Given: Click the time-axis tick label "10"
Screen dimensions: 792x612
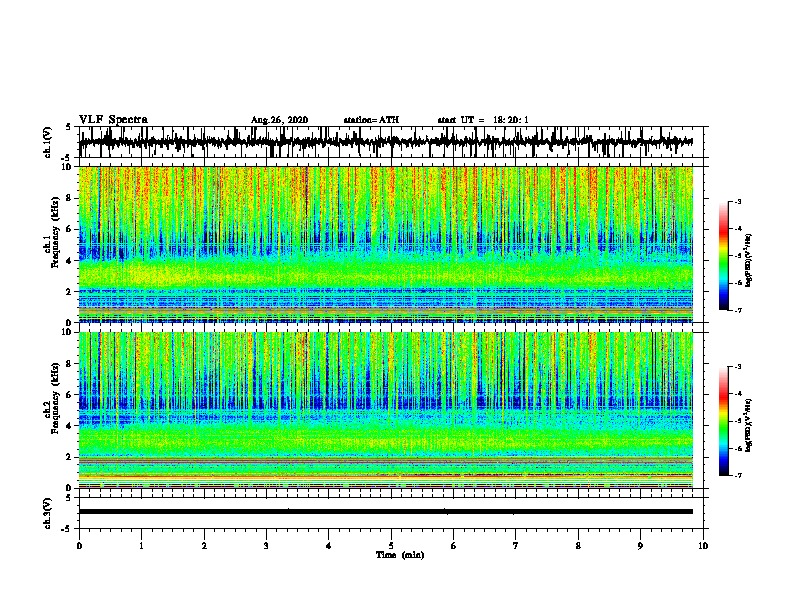Looking at the screenshot, I should point(703,546).
